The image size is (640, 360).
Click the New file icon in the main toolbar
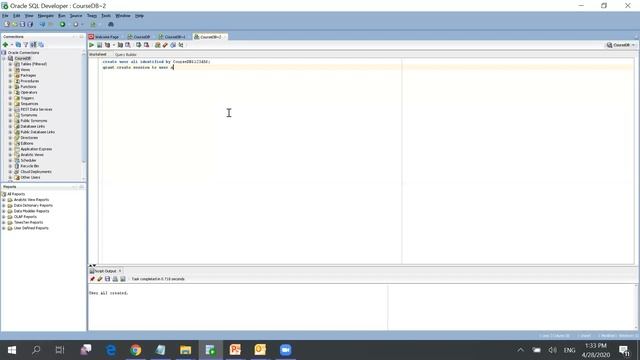tap(7, 24)
